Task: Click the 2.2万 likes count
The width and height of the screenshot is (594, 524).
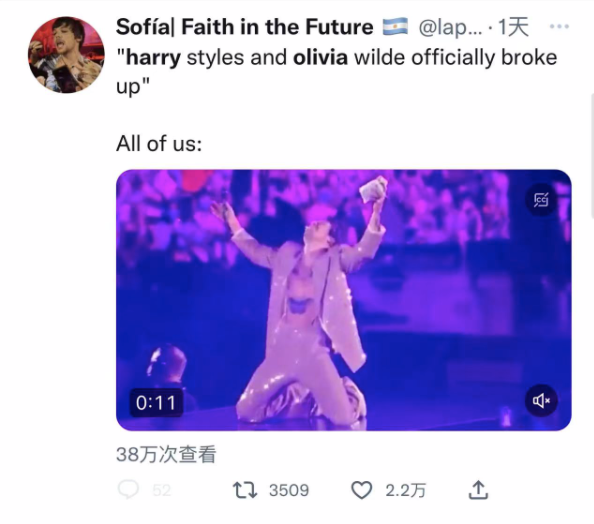Action: (x=406, y=490)
